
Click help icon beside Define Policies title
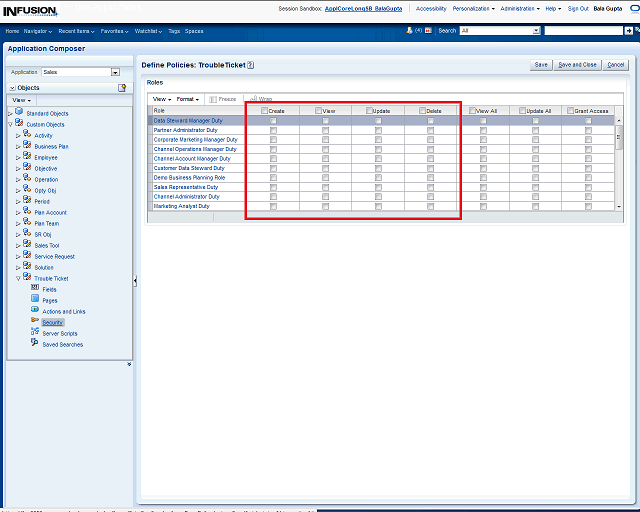click(x=251, y=65)
